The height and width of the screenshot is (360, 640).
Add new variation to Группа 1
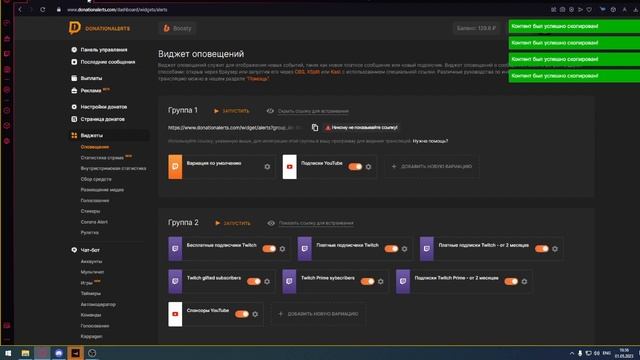pyautogui.click(x=431, y=167)
